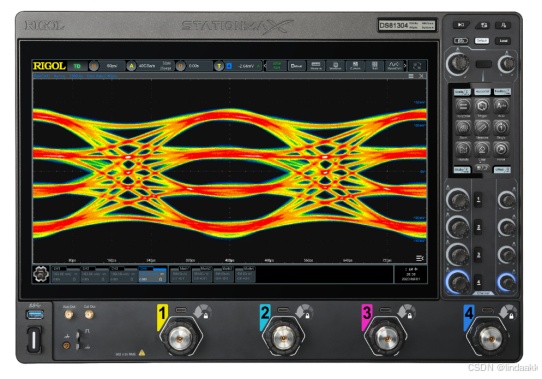
Task: Open the Cursors toolbar icon
Action: point(355,66)
